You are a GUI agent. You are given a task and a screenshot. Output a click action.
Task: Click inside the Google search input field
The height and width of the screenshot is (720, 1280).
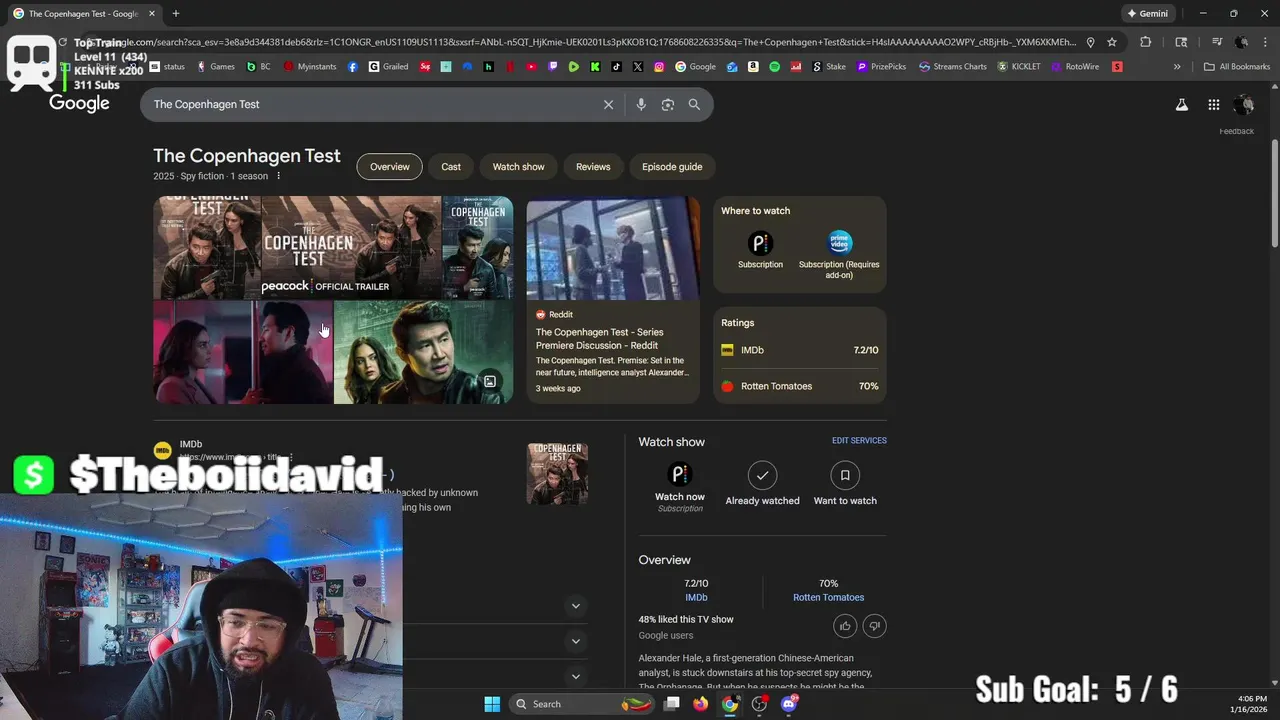375,104
